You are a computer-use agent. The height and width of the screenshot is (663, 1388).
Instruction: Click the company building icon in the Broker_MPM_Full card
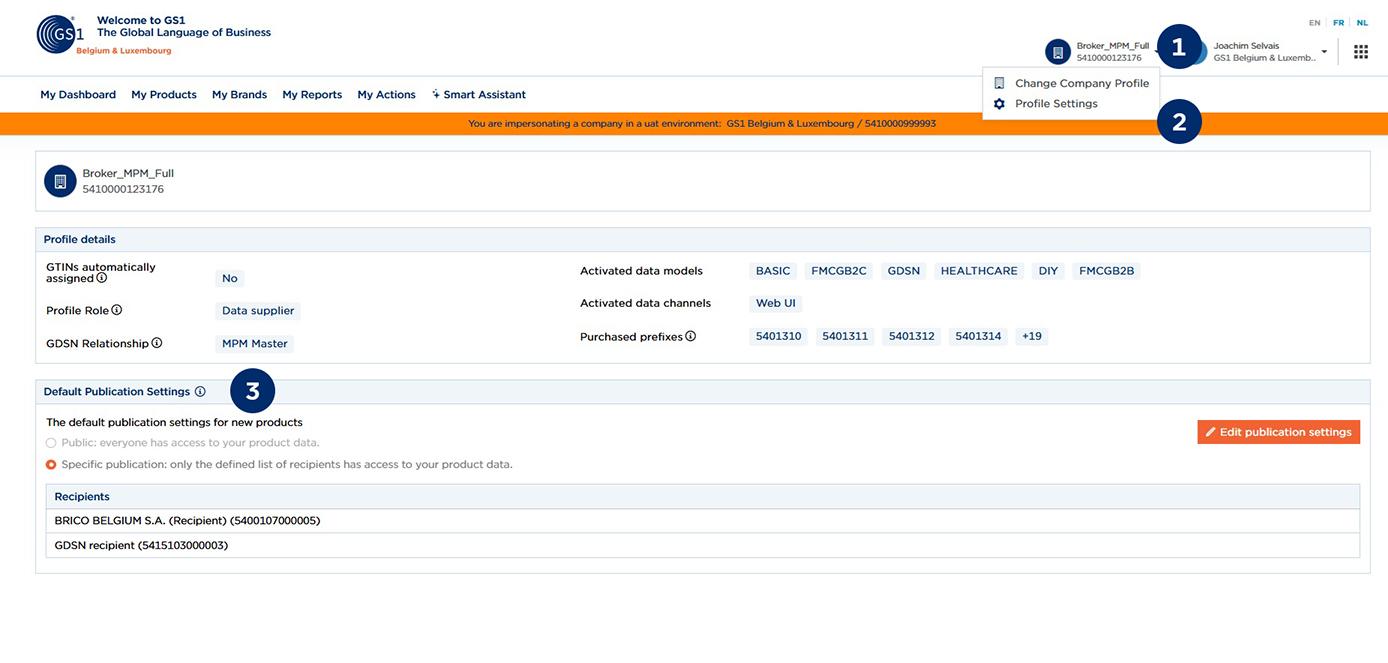(60, 181)
